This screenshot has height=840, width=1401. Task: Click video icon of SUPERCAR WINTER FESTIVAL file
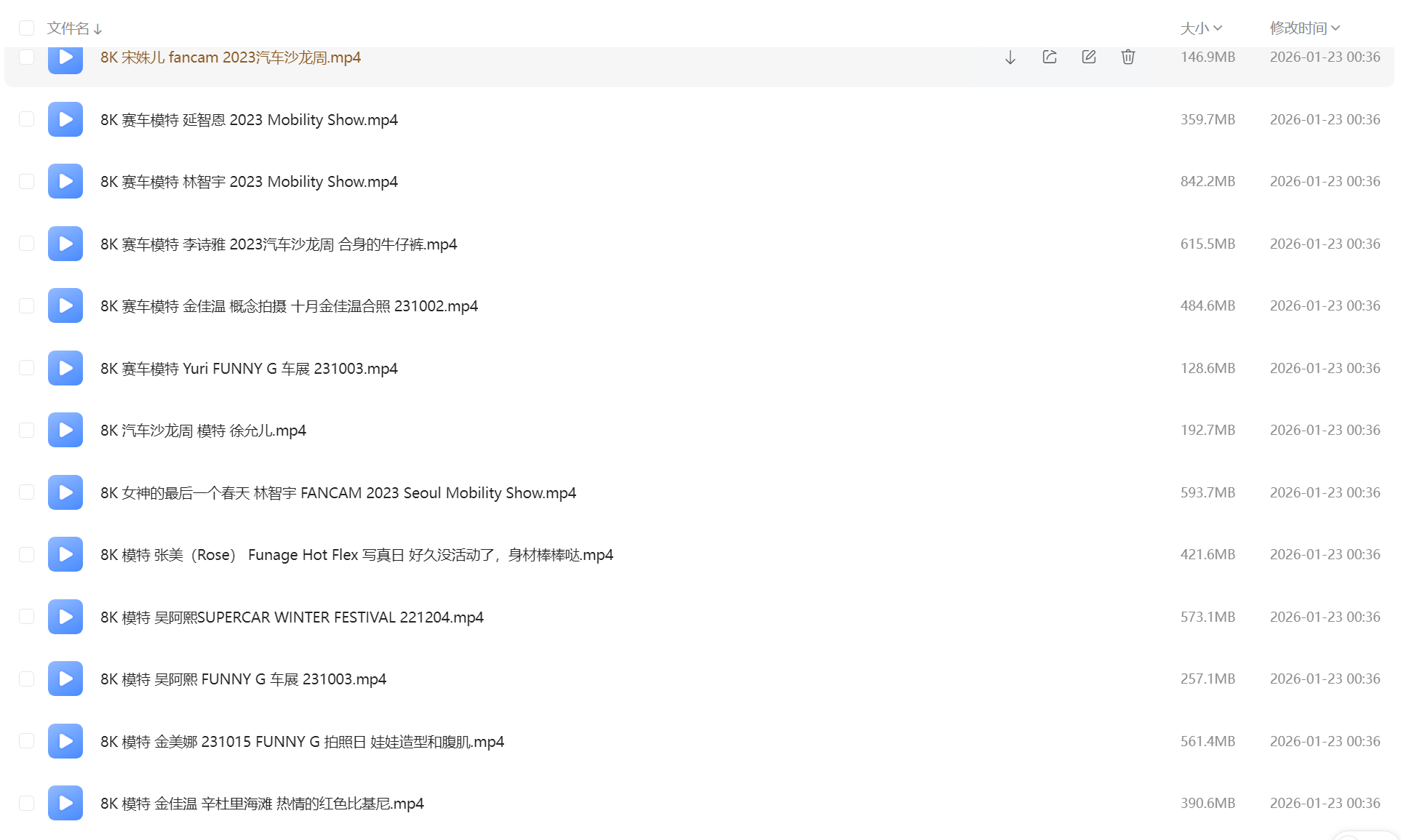click(65, 617)
